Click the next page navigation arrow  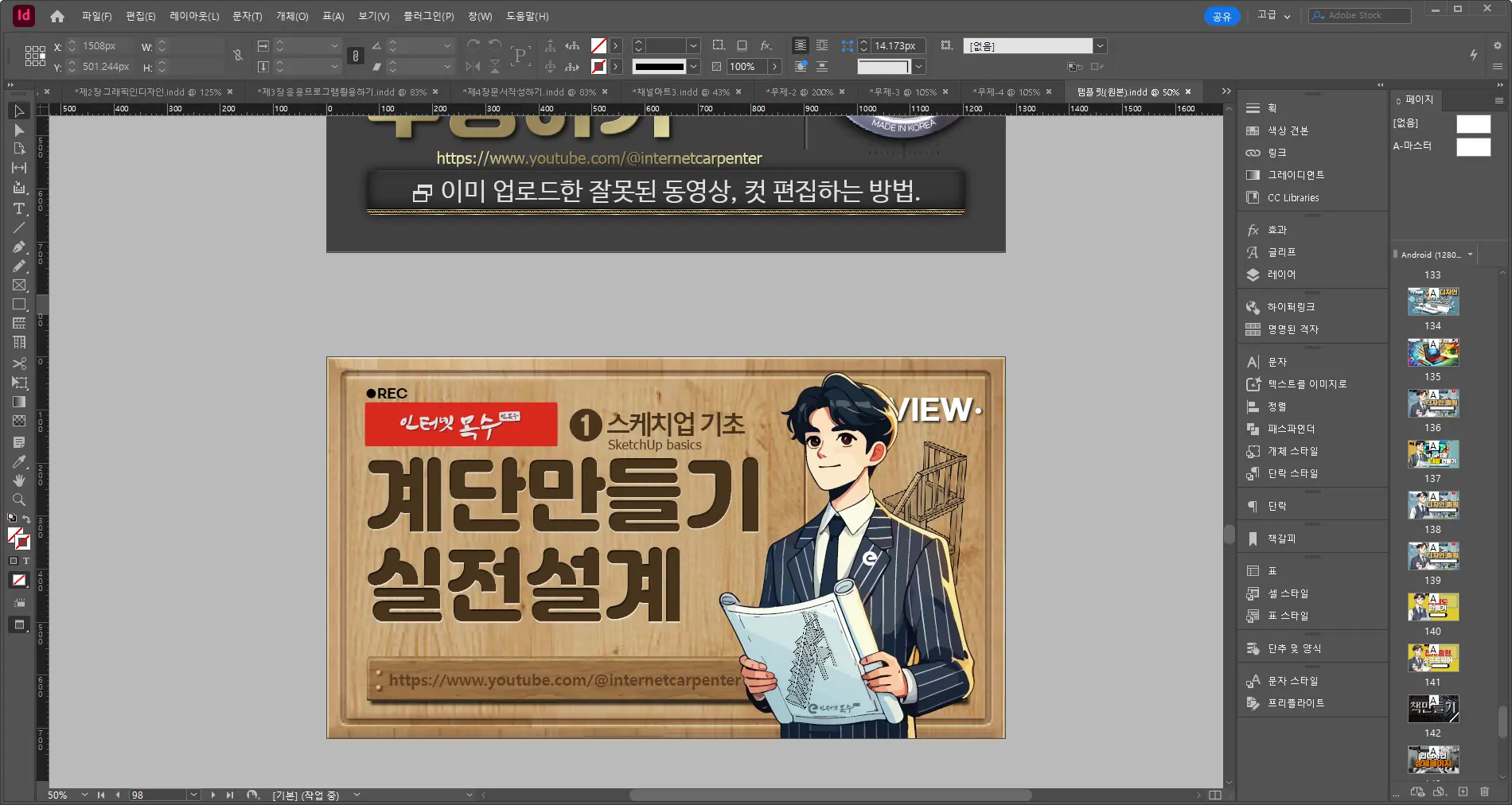coord(212,795)
